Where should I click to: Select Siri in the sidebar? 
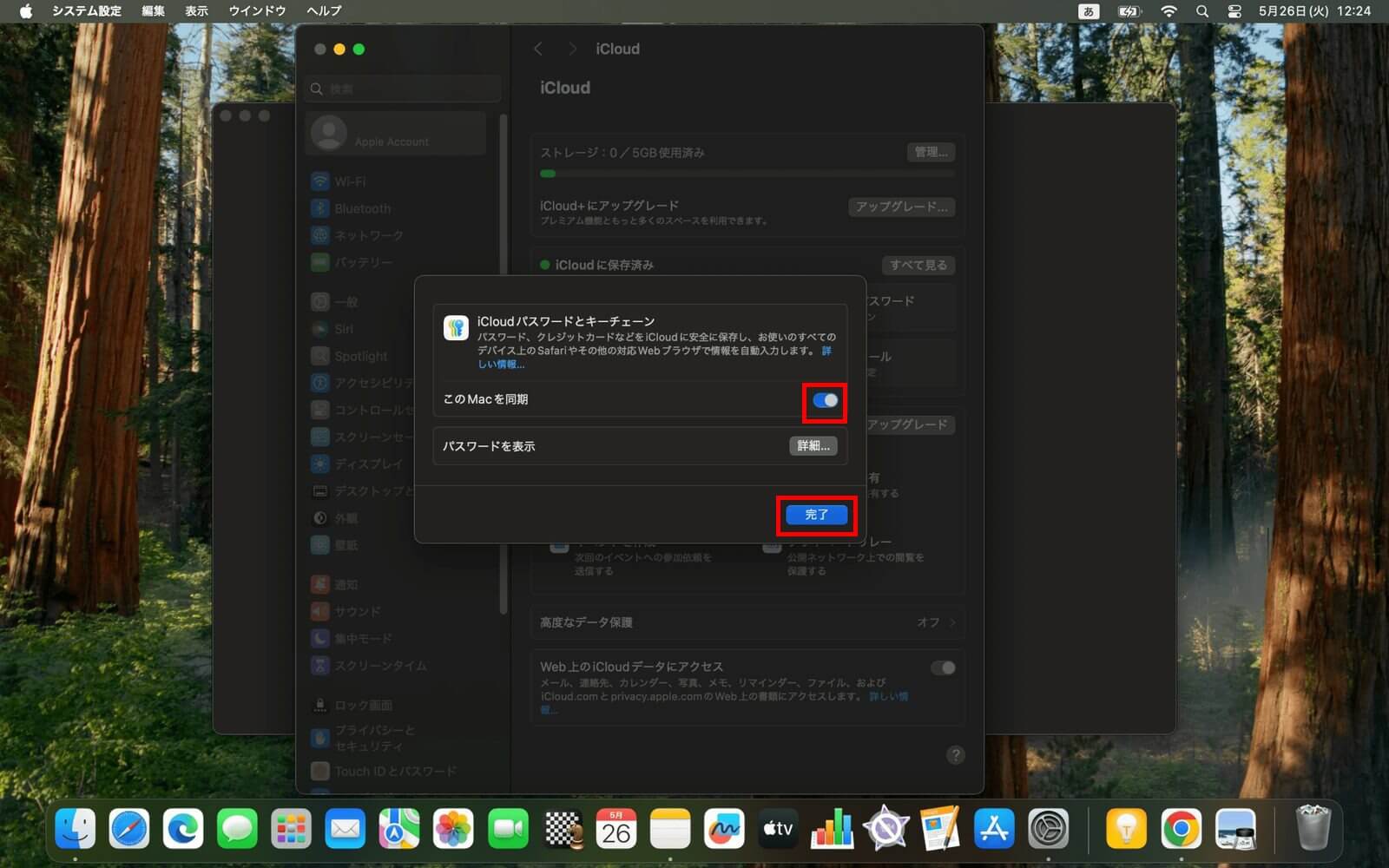click(361, 329)
